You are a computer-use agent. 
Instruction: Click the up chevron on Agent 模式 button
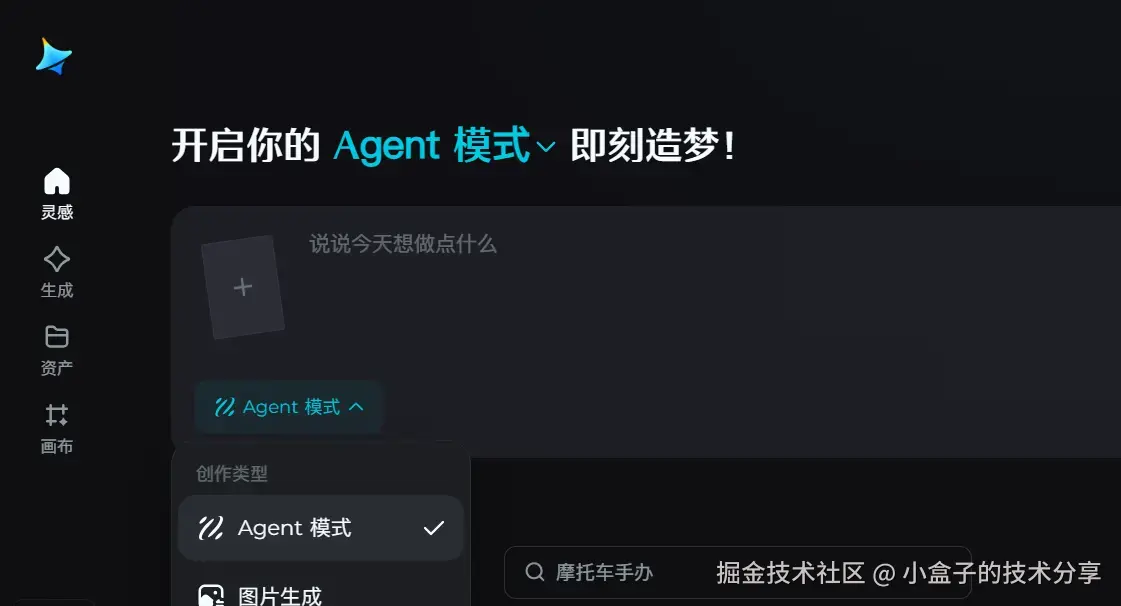(356, 407)
